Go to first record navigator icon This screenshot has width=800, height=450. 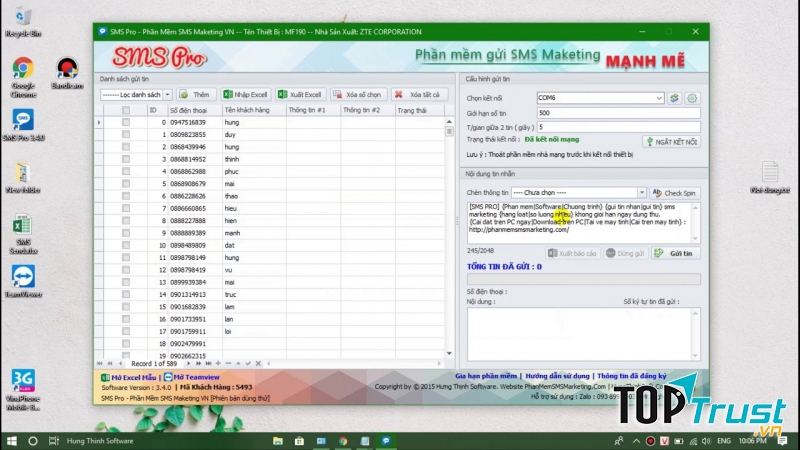pyautogui.click(x=99, y=363)
